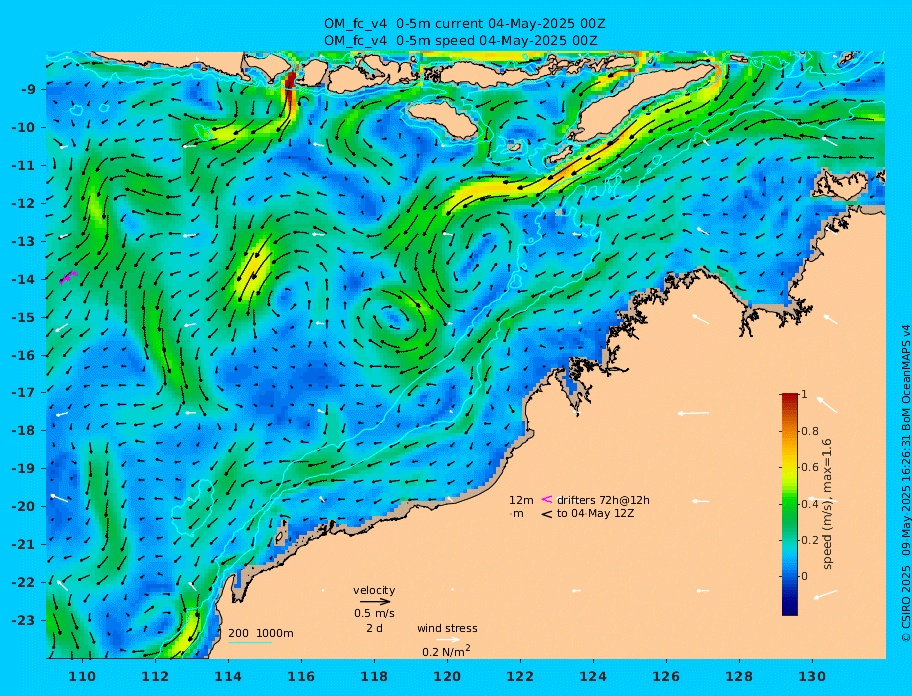
Task: Click the color bar tick value 0.8
Action: pyautogui.click(x=810, y=431)
